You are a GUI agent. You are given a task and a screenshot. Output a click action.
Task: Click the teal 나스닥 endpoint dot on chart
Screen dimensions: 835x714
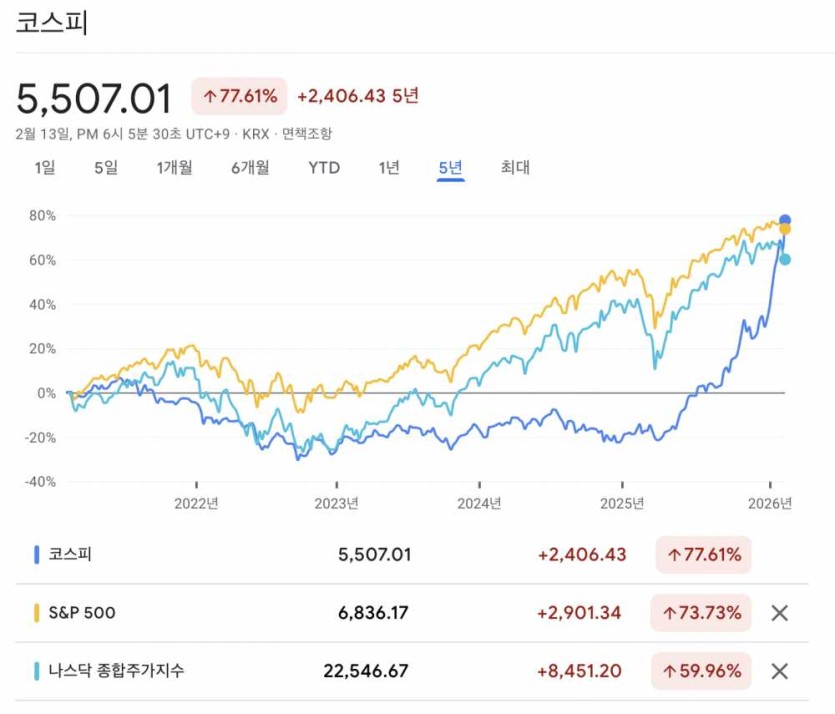coord(785,260)
